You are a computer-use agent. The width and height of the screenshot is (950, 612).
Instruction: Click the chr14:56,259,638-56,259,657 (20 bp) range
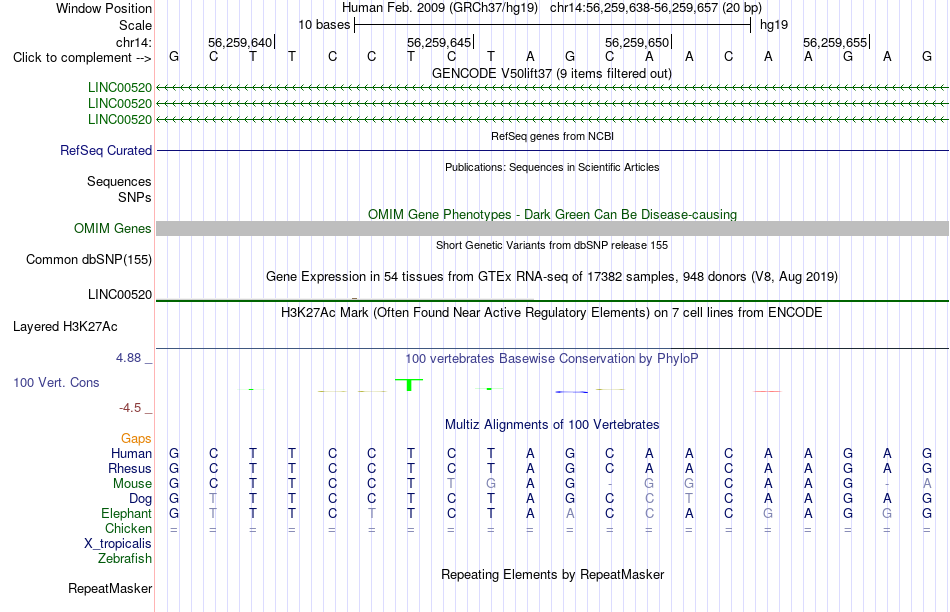[656, 8]
